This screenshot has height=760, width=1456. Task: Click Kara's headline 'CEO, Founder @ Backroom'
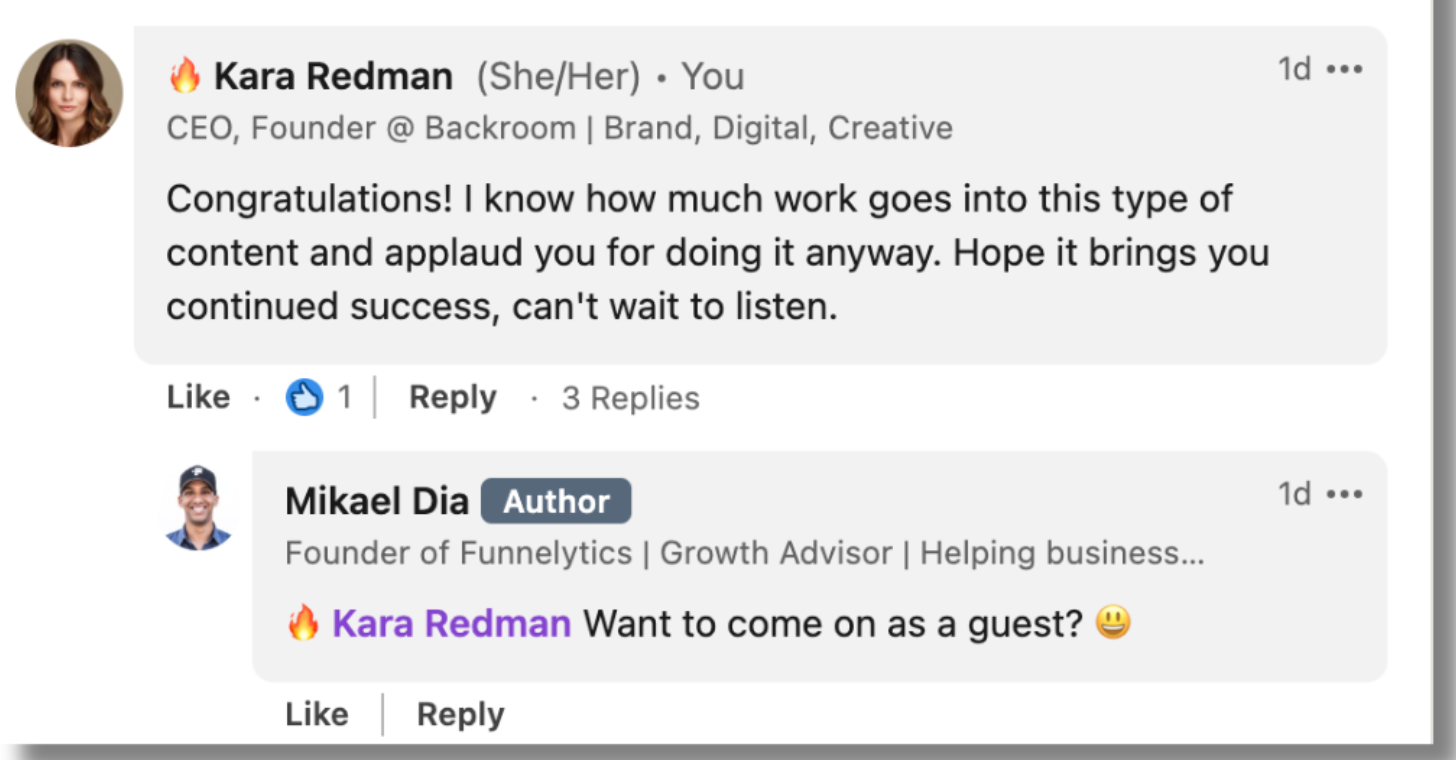point(371,128)
